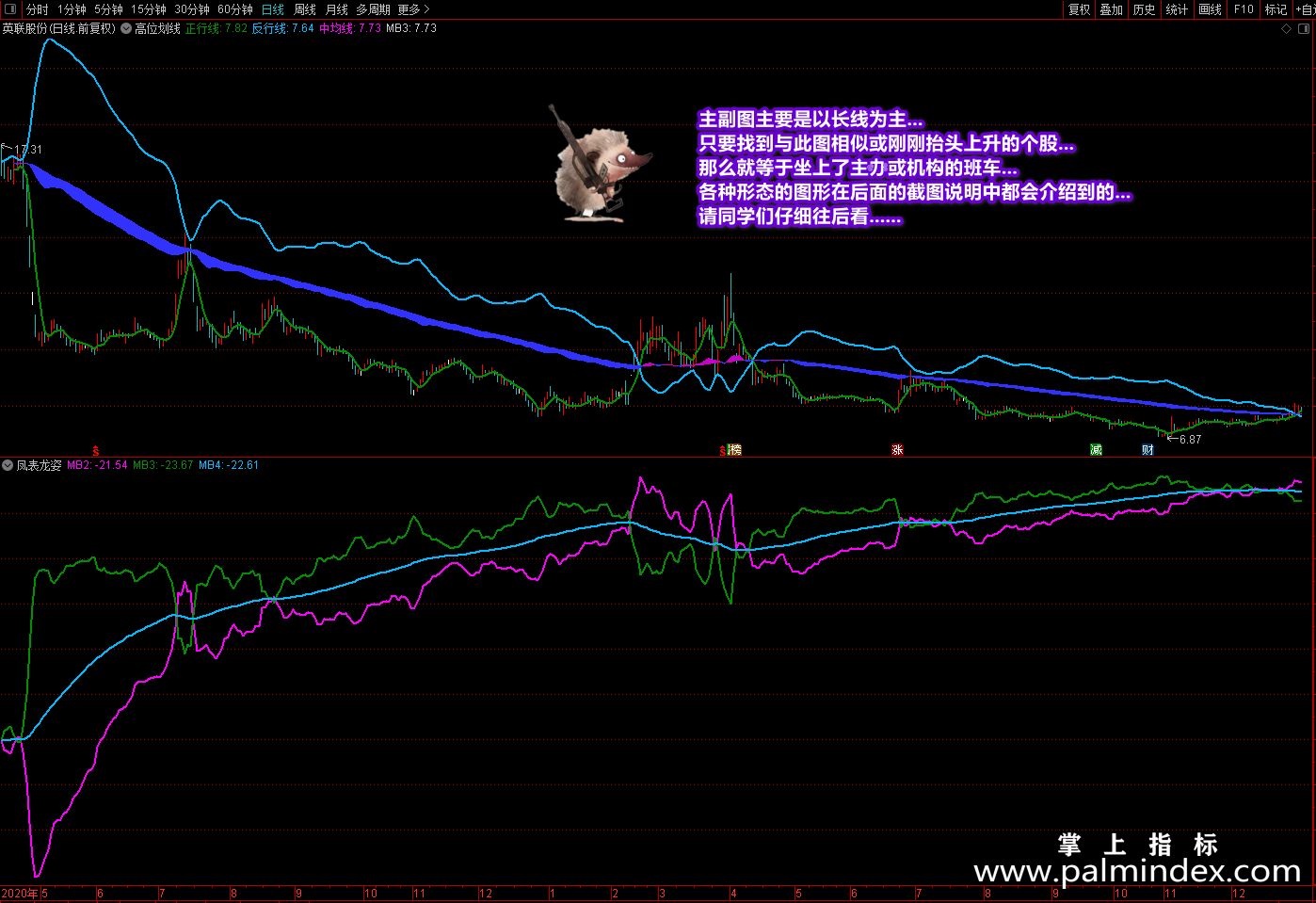Image resolution: width=1316 pixels, height=903 pixels.
Task: Click the MB4: -22.61 value
Action: tap(229, 465)
